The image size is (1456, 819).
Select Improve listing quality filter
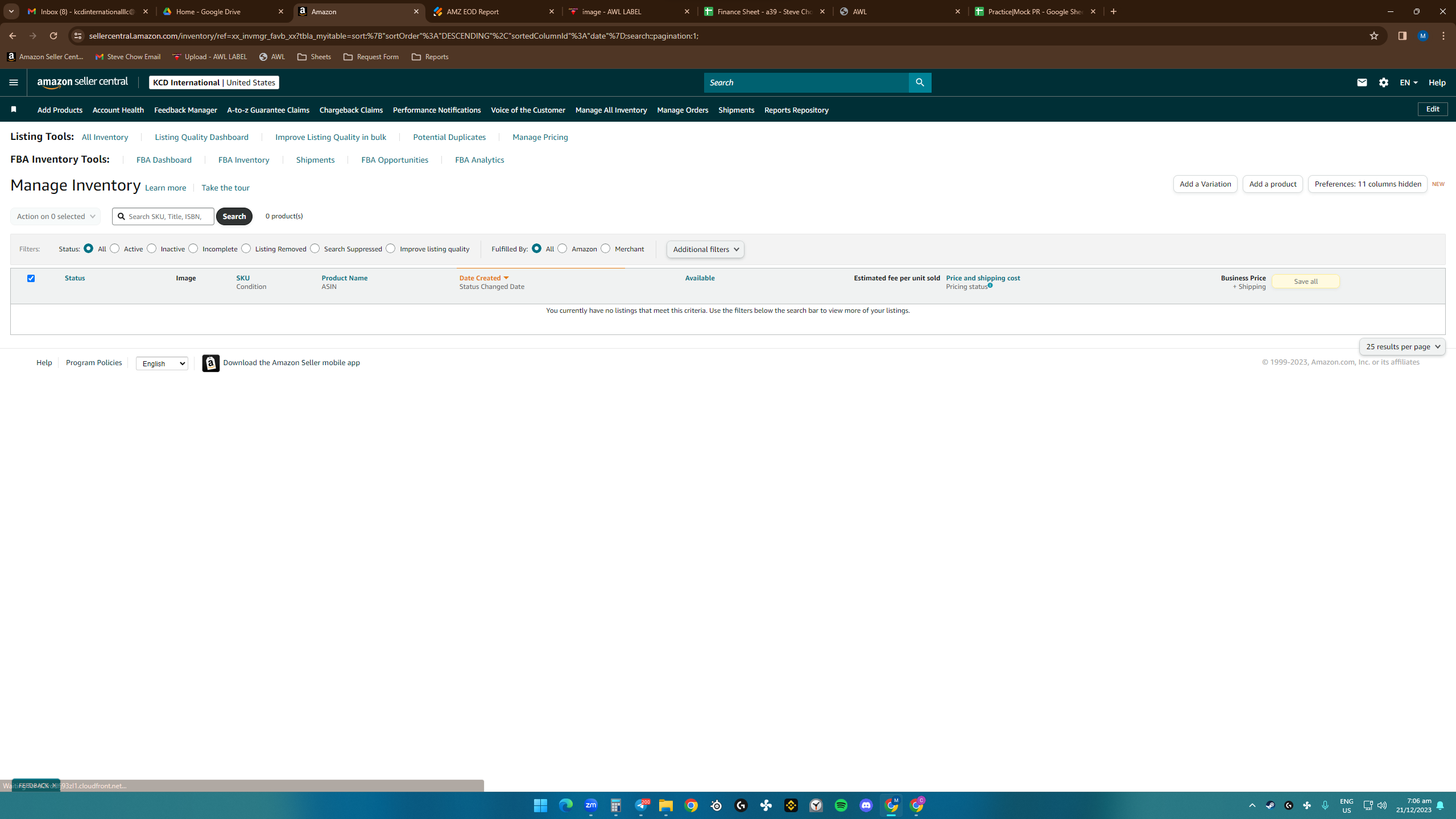pyautogui.click(x=391, y=249)
